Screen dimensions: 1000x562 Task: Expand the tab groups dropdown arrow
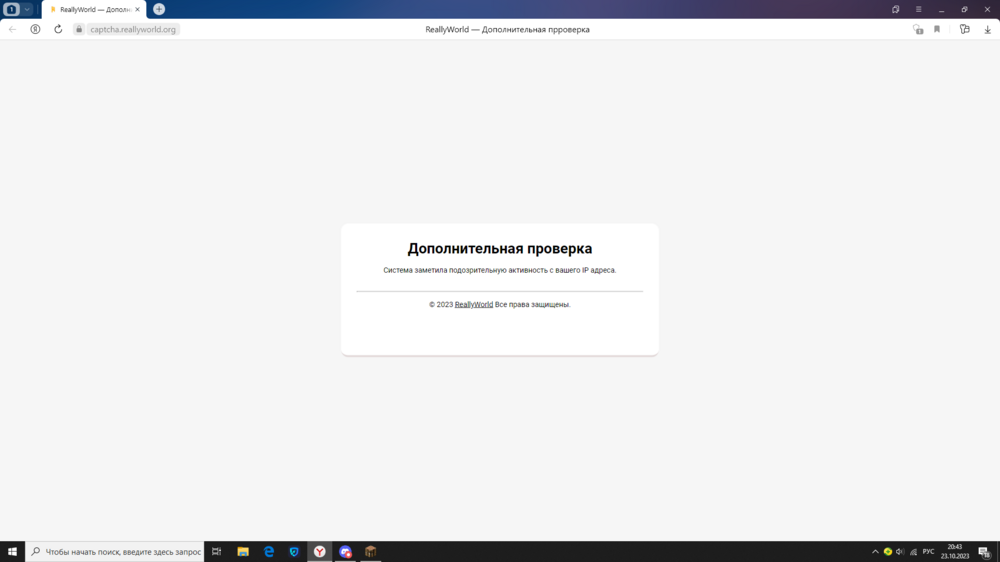(x=27, y=10)
